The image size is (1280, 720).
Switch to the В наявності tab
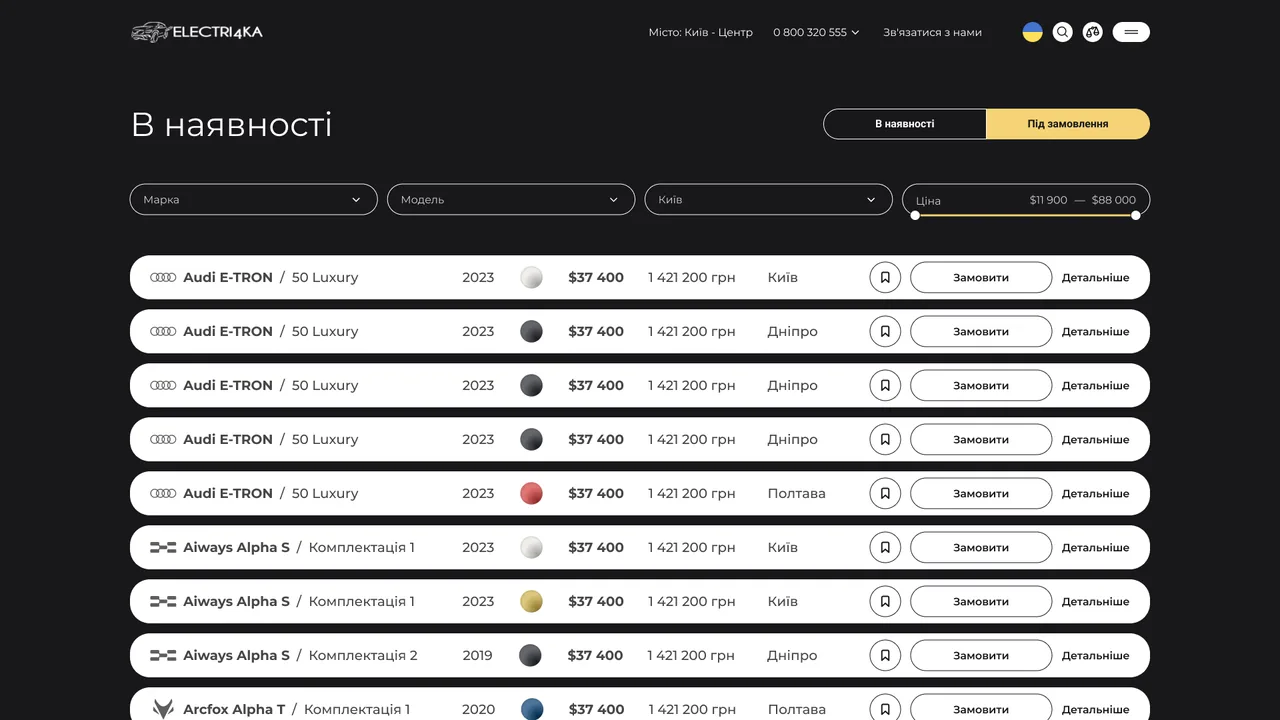click(x=905, y=124)
